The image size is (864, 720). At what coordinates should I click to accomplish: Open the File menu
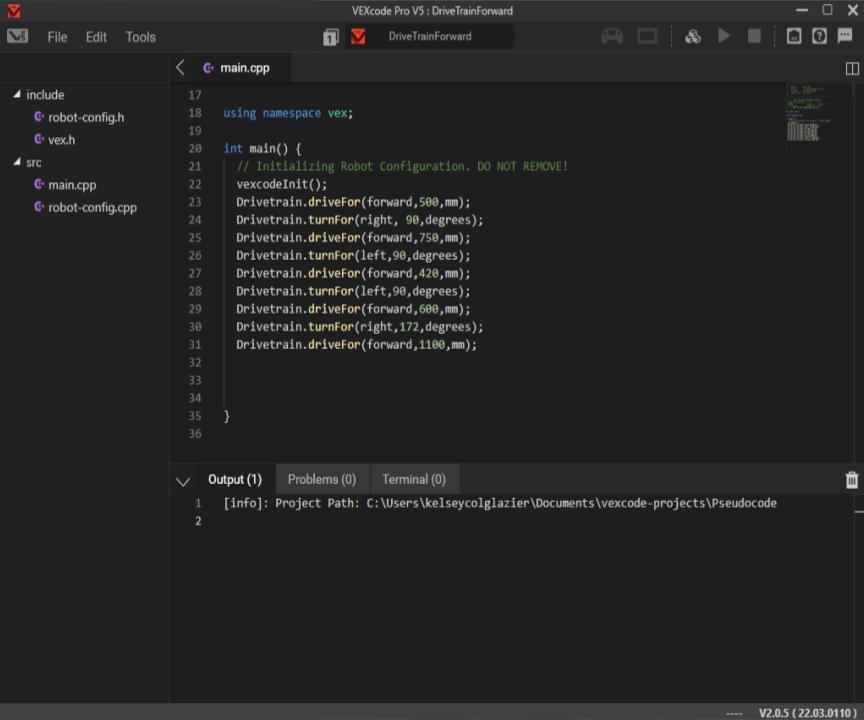coord(57,37)
